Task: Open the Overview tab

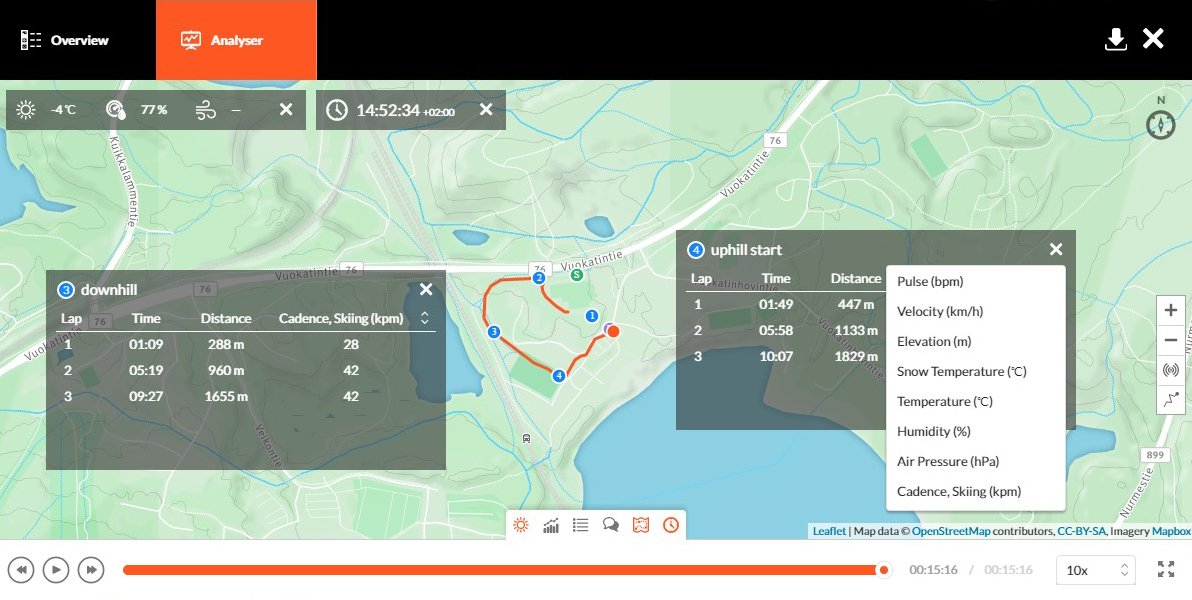Action: coord(65,40)
